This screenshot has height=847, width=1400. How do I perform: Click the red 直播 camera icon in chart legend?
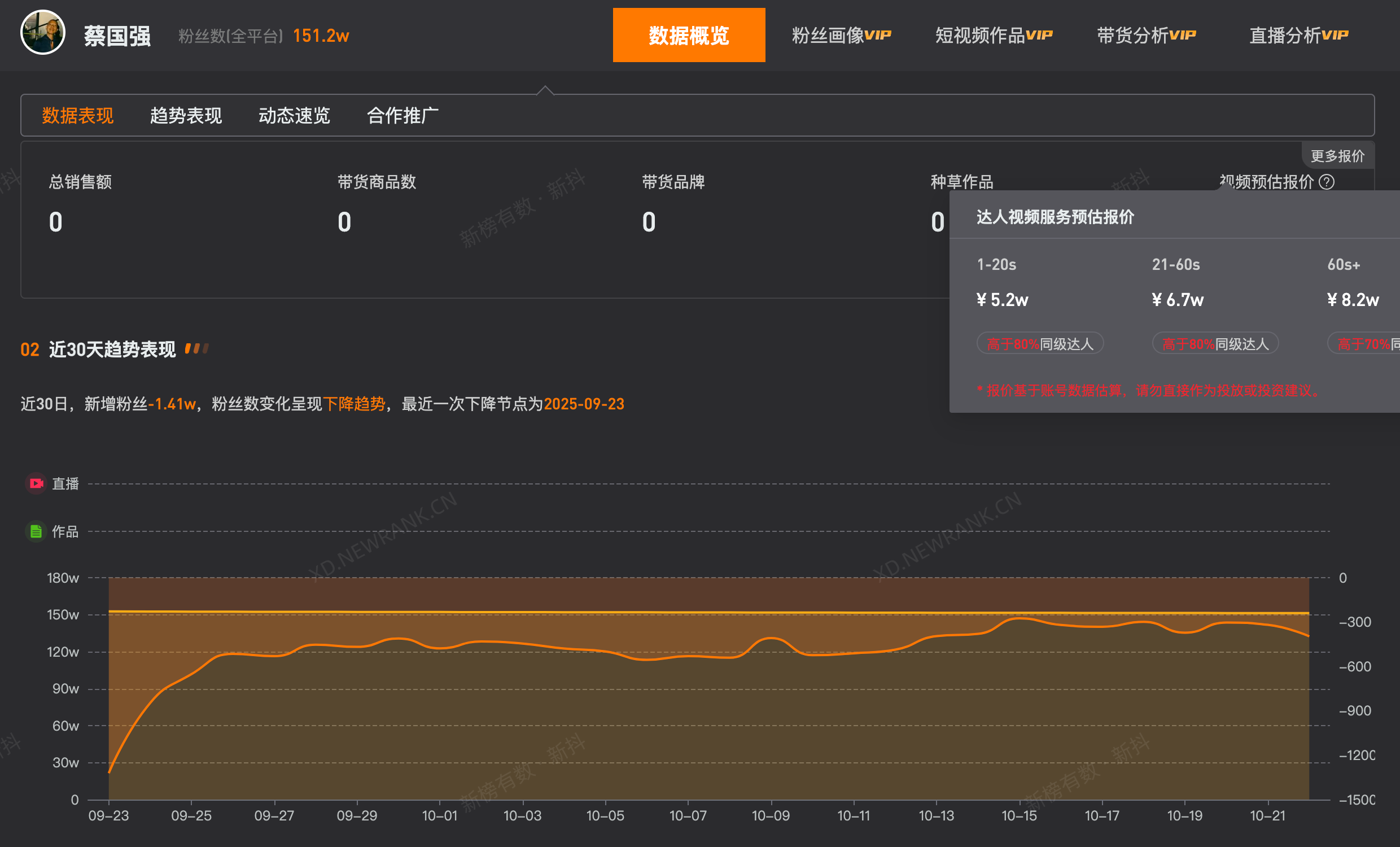point(35,483)
